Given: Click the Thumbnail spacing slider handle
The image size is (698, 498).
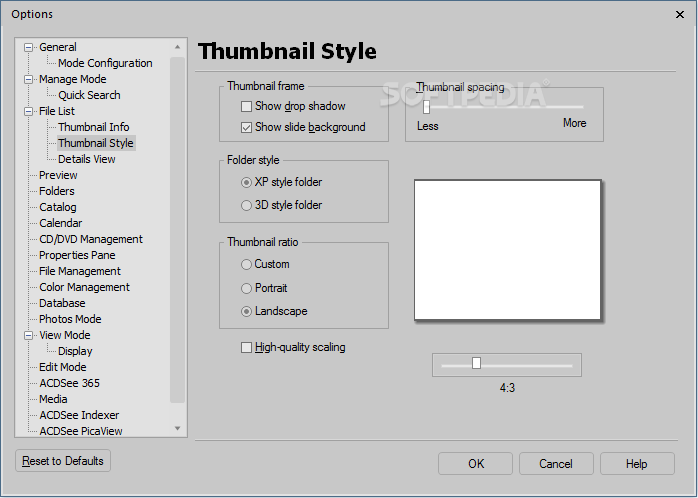Looking at the screenshot, I should [426, 107].
